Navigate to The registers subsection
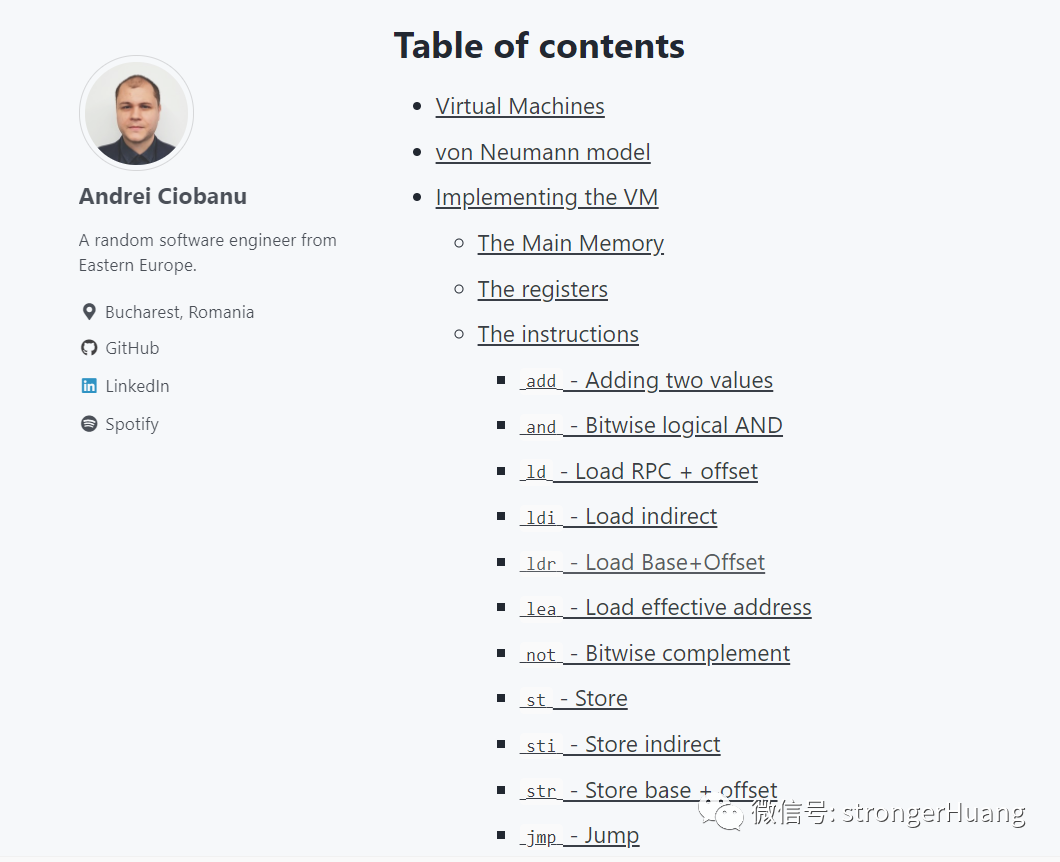 542,289
